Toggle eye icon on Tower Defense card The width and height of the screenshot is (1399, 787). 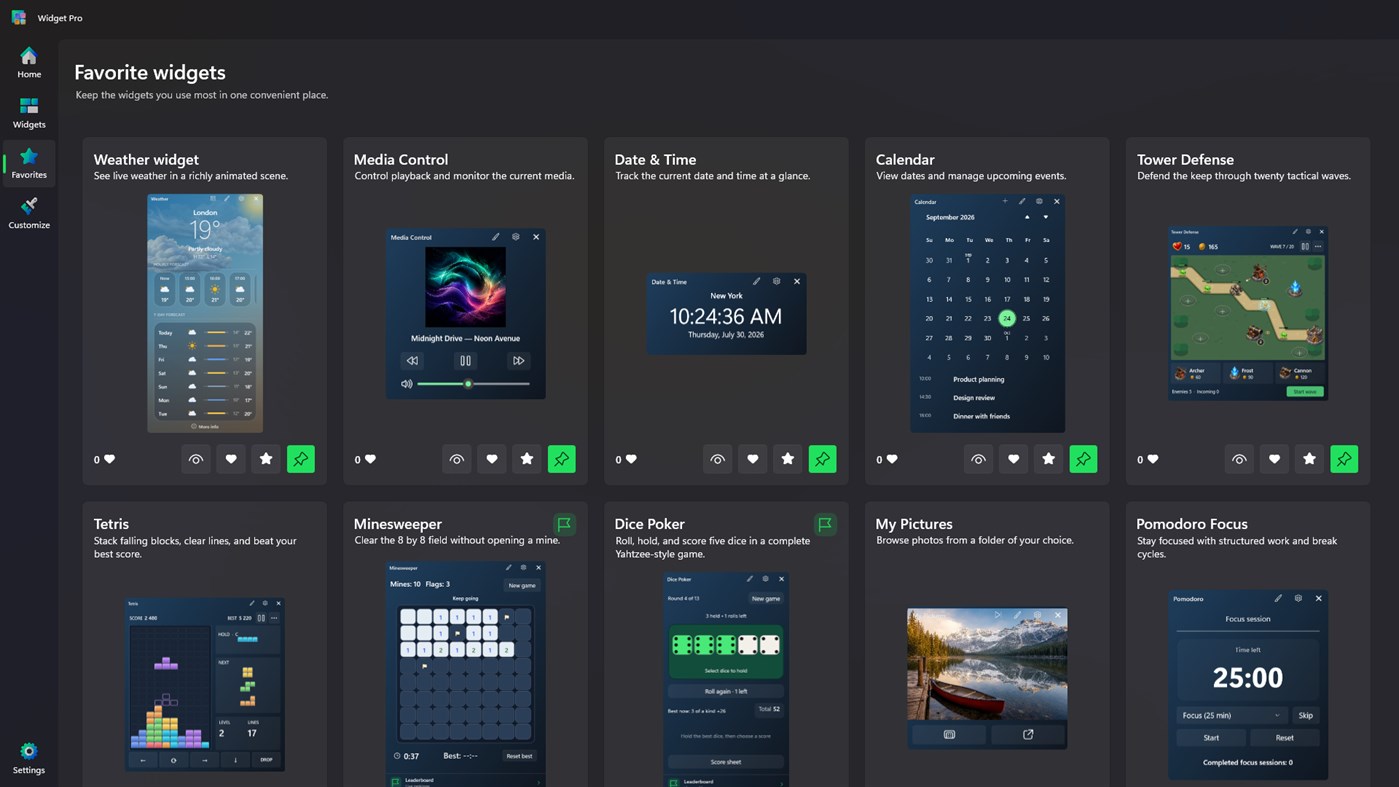(x=1240, y=459)
